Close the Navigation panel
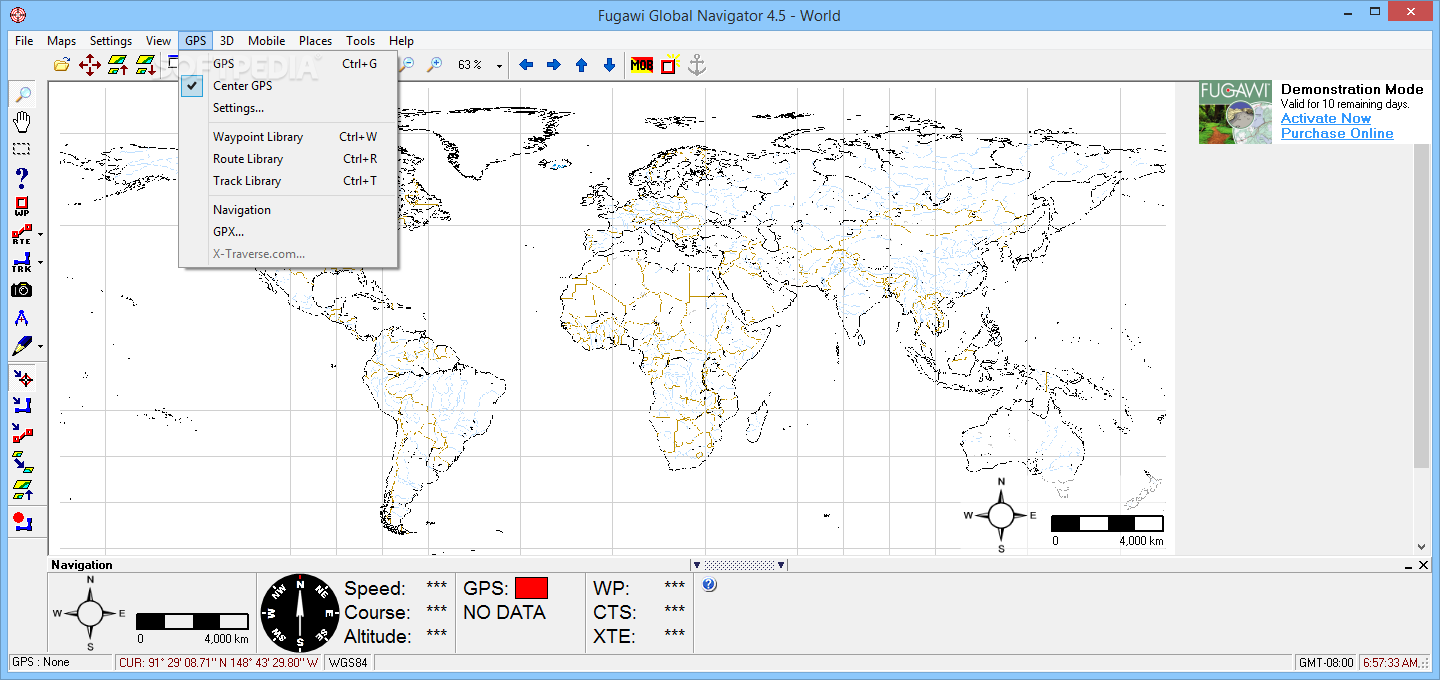 tap(1423, 565)
